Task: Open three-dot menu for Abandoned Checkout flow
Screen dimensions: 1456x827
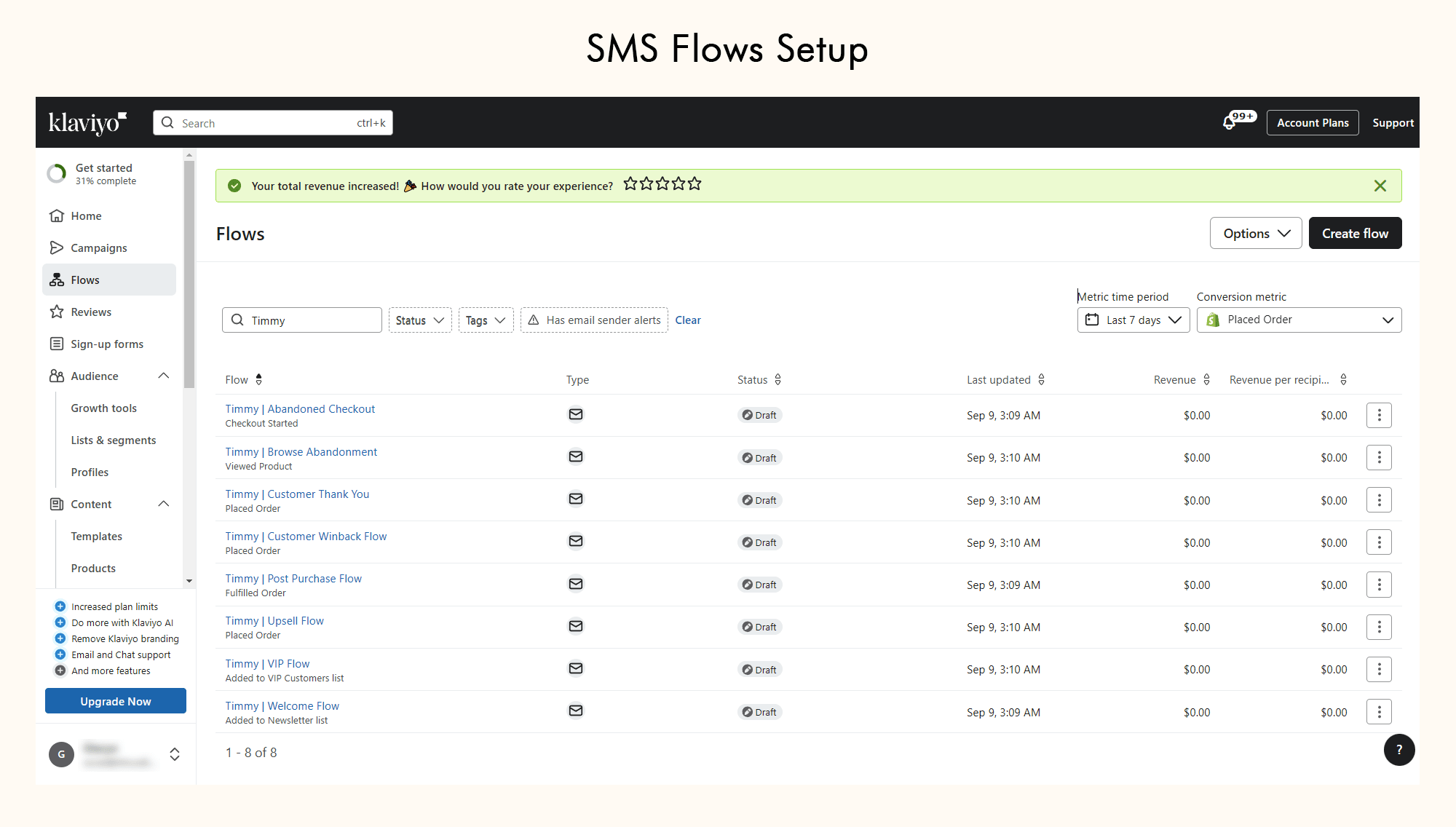Action: [x=1379, y=416]
